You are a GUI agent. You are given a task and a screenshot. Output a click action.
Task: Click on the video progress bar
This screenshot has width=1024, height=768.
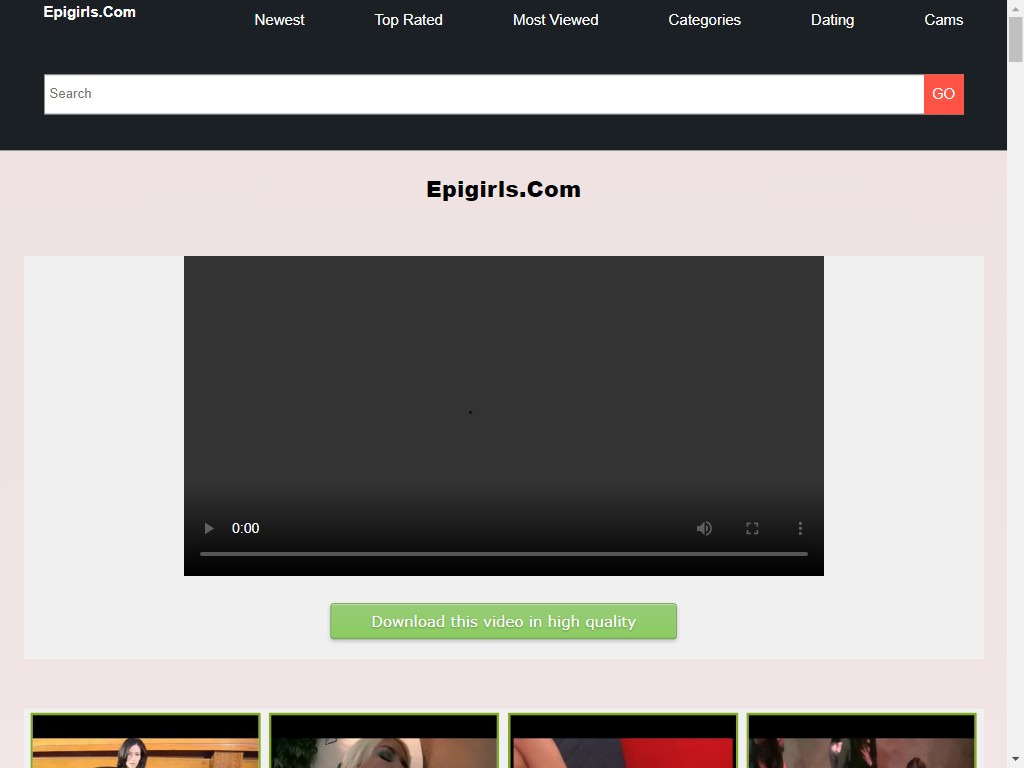pos(504,554)
